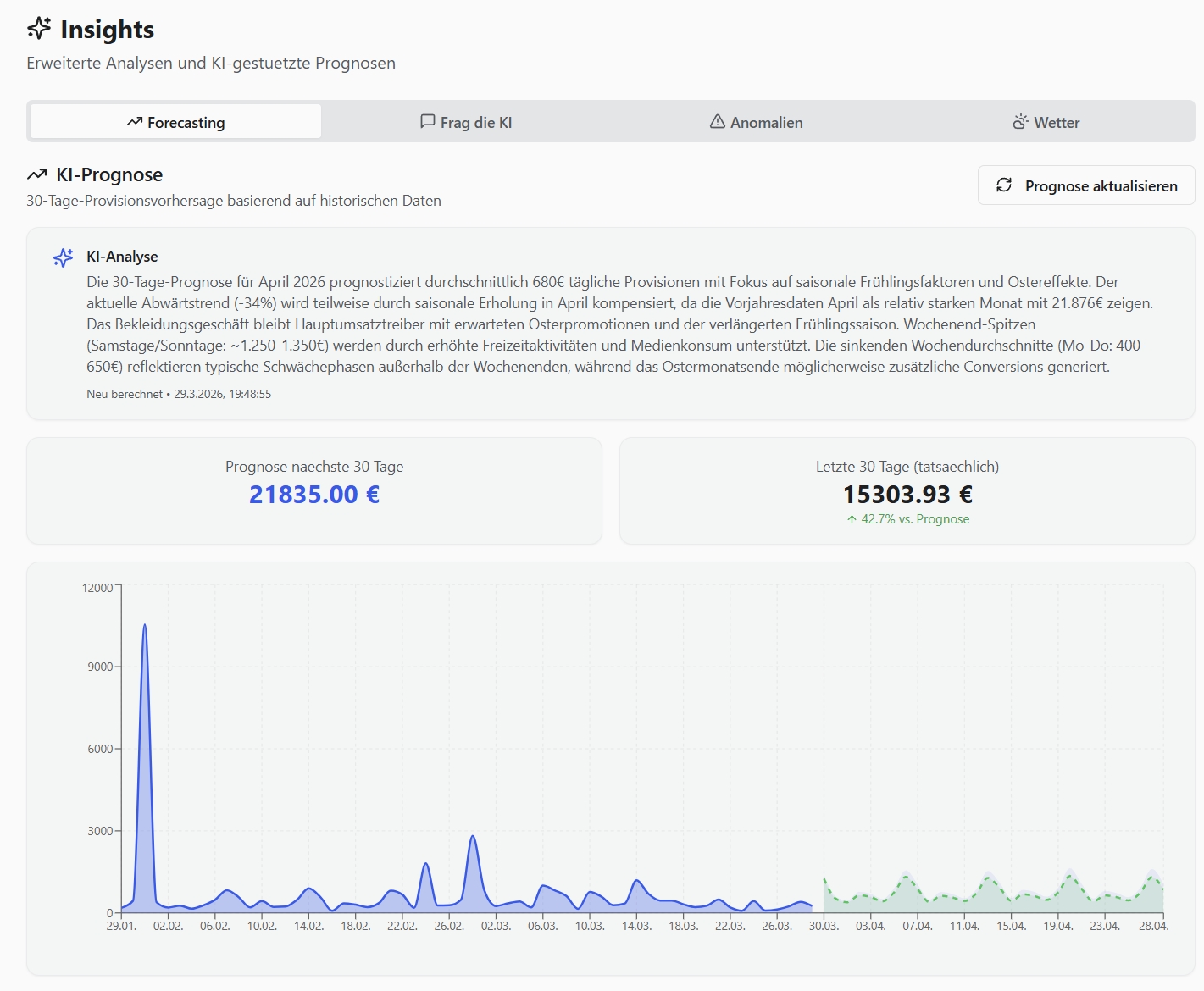Click the Neu berechnet timestamp text
The height and width of the screenshot is (991, 1204).
click(179, 394)
